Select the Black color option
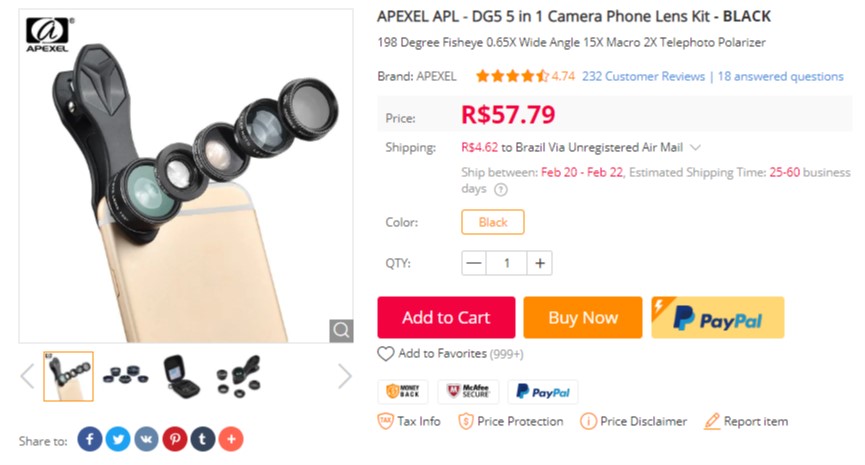This screenshot has width=865, height=465. click(492, 222)
